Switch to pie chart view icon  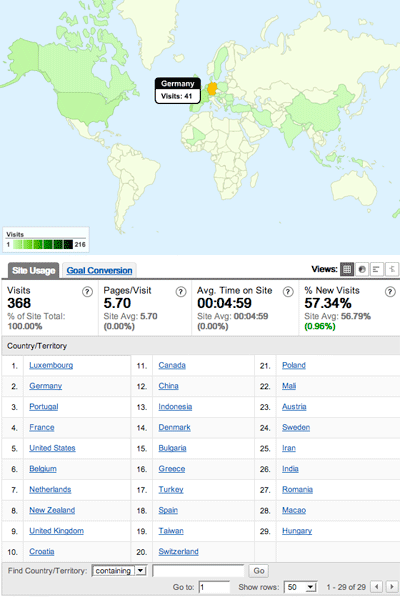(362, 269)
